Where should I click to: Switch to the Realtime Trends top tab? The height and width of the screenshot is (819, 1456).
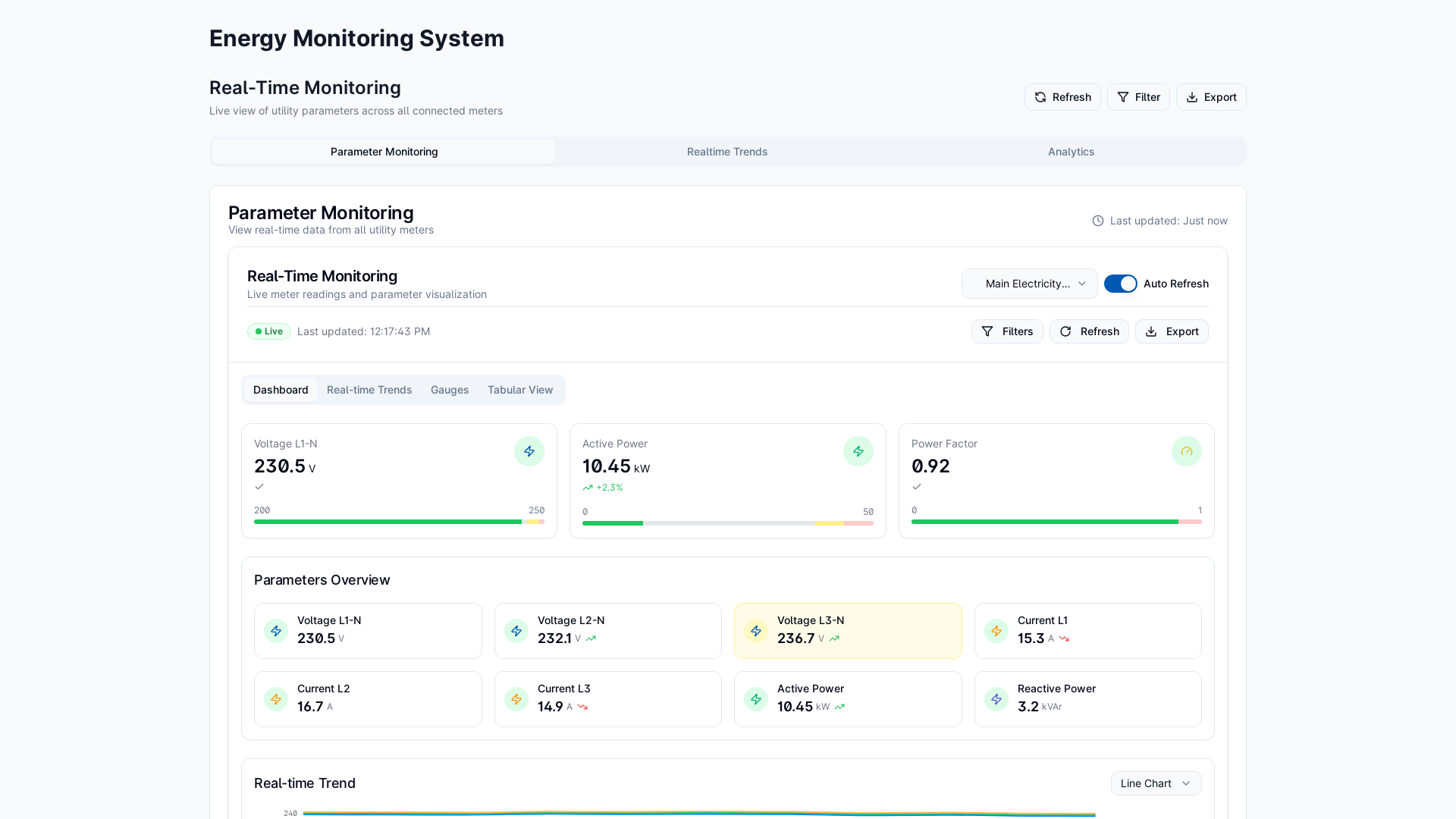[x=727, y=152]
